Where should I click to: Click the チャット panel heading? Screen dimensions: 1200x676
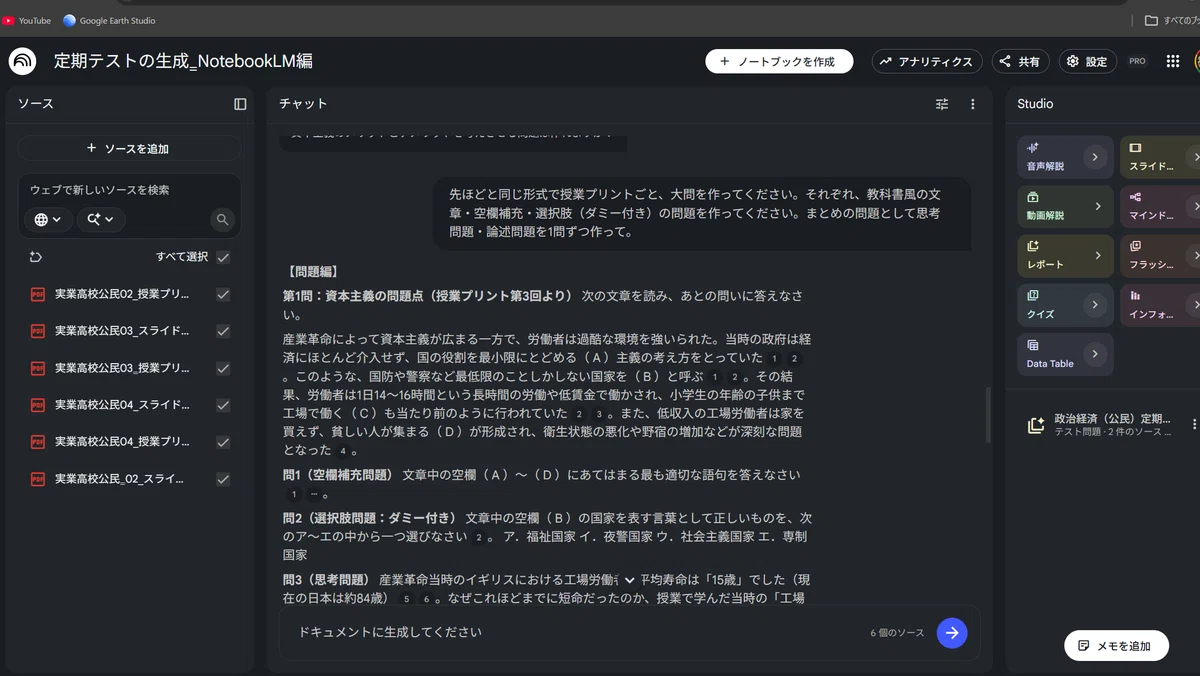pyautogui.click(x=303, y=104)
